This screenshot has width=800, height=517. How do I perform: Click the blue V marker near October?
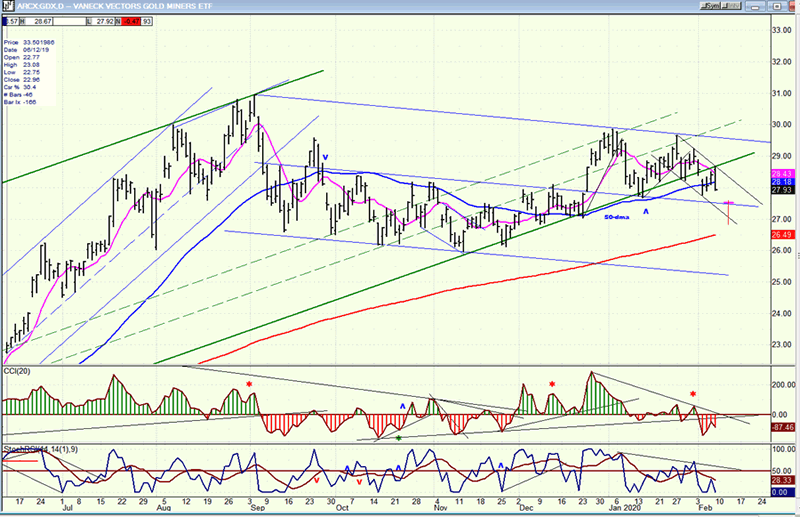[x=326, y=157]
